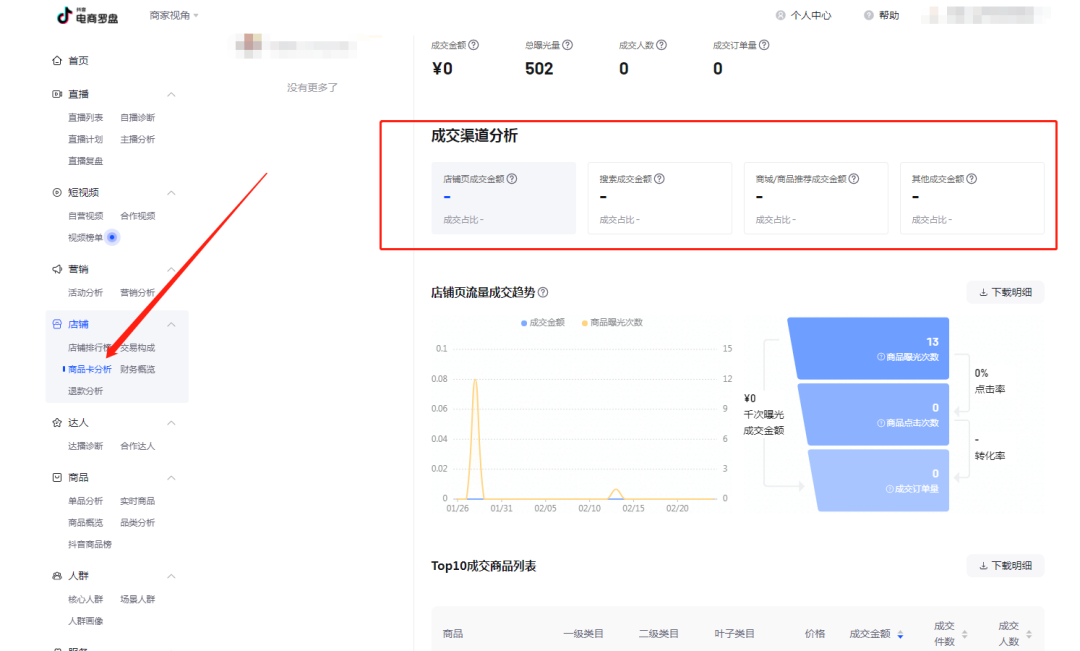Open 自营视频
This screenshot has height=651, width=1080.
tap(85, 216)
